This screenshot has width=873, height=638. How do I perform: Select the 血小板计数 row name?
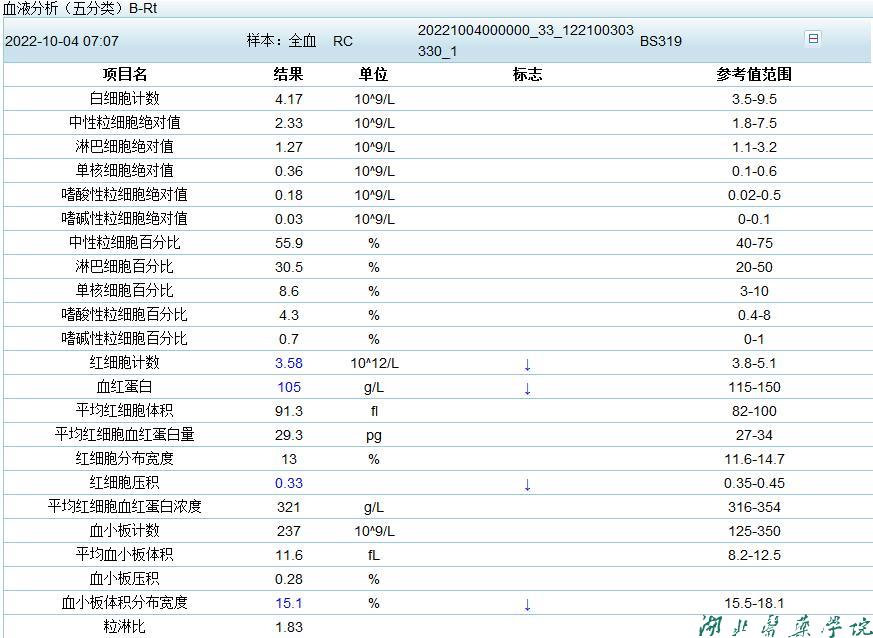(124, 531)
